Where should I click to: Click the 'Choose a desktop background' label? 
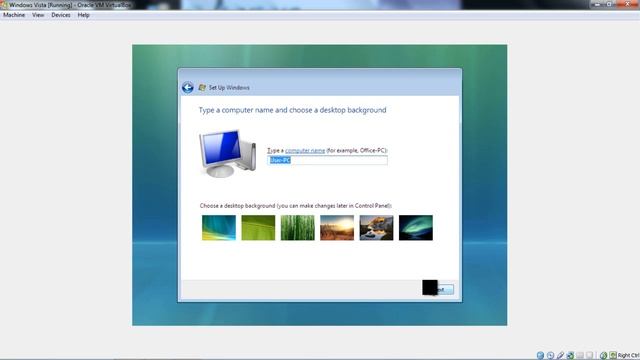296,206
